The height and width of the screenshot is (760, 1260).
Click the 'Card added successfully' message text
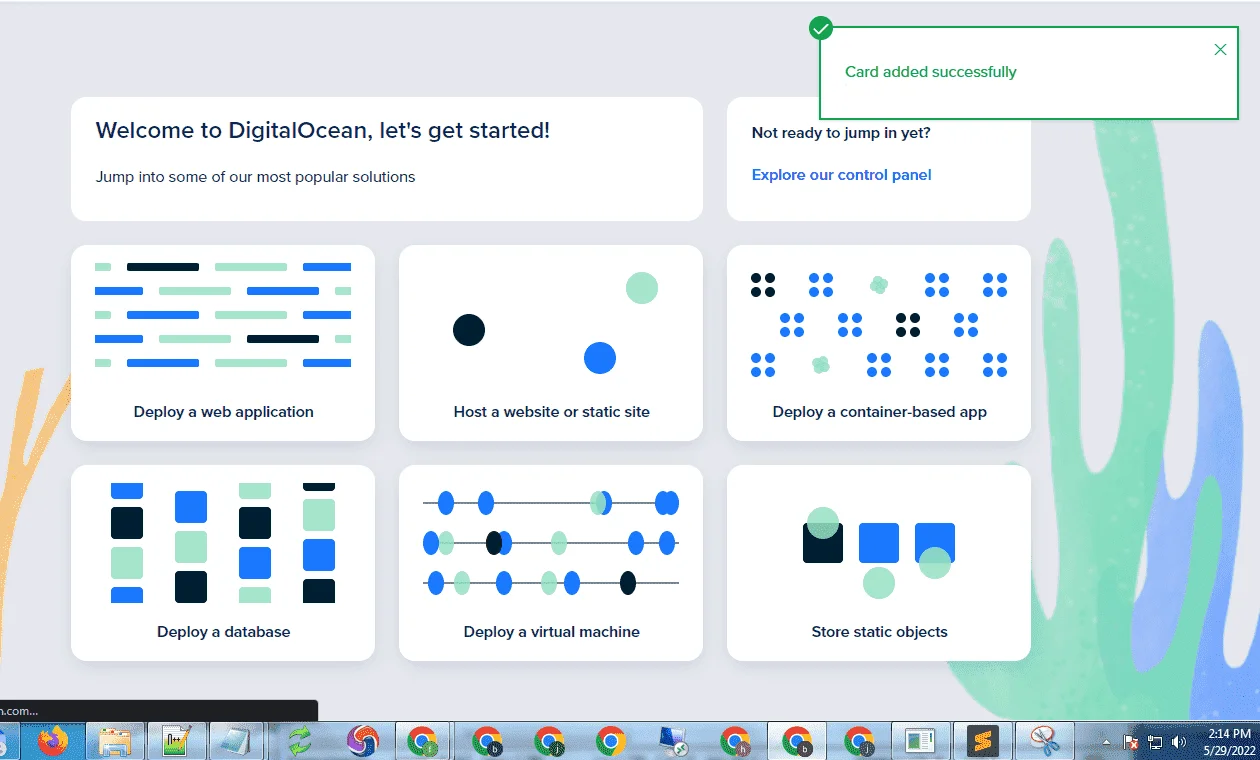click(930, 72)
